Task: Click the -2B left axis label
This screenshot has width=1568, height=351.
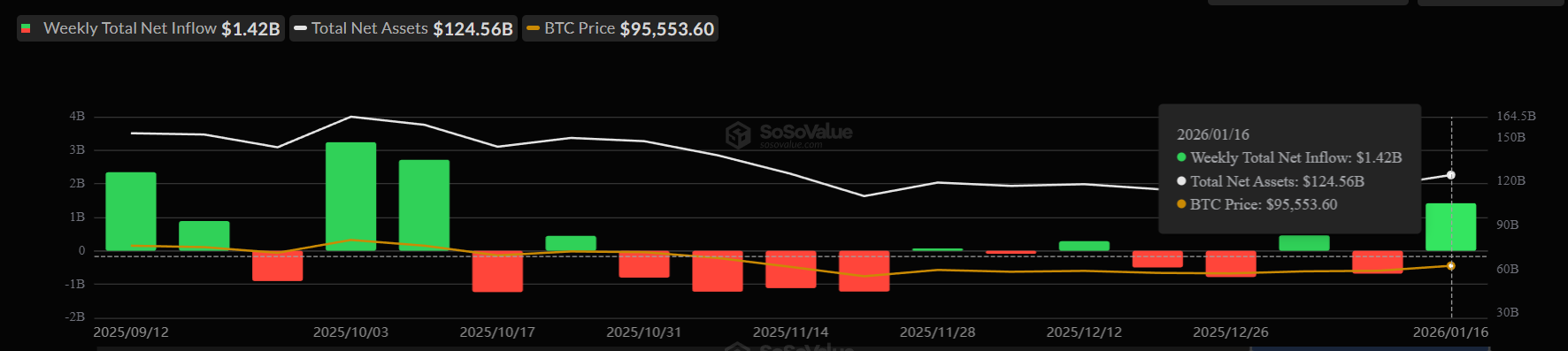Action: (75, 317)
